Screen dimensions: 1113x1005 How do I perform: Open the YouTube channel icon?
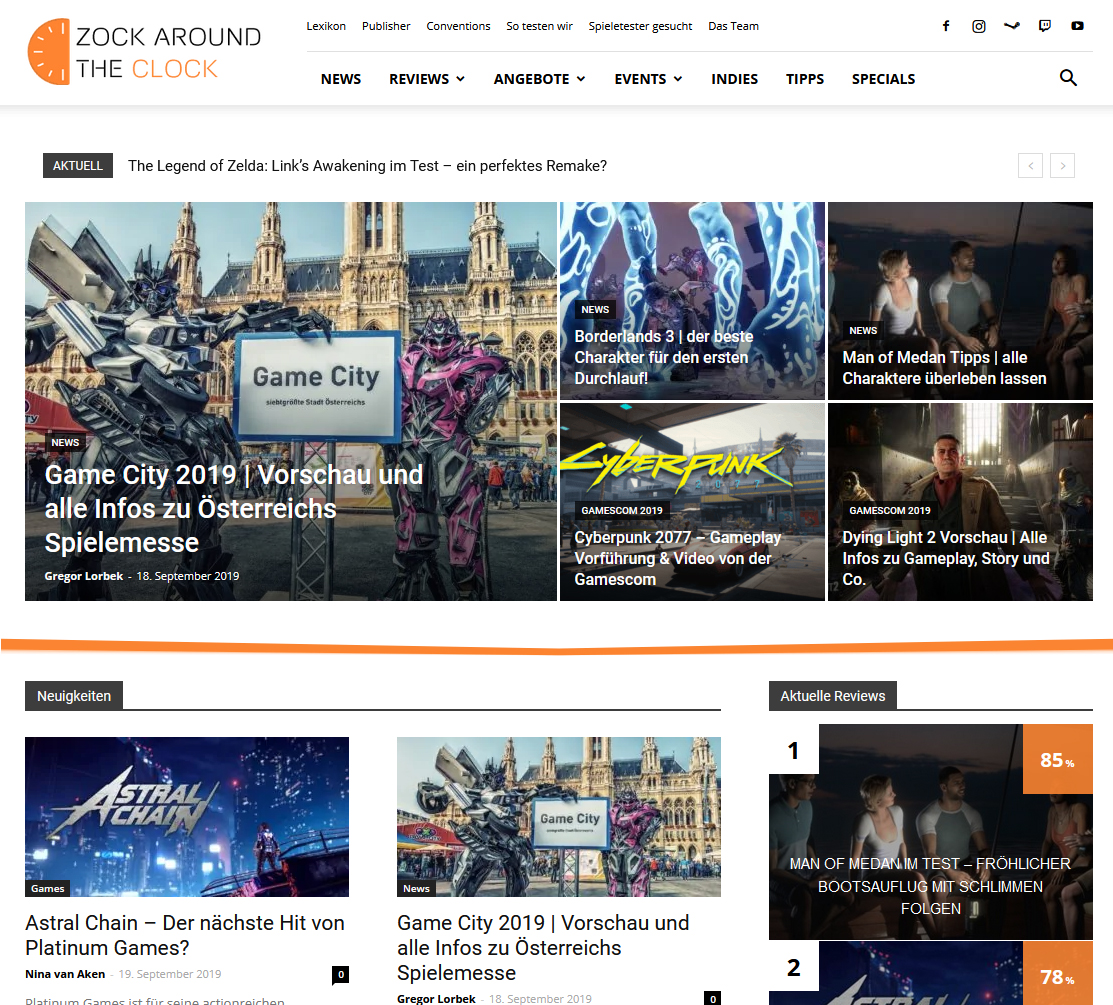click(1078, 26)
